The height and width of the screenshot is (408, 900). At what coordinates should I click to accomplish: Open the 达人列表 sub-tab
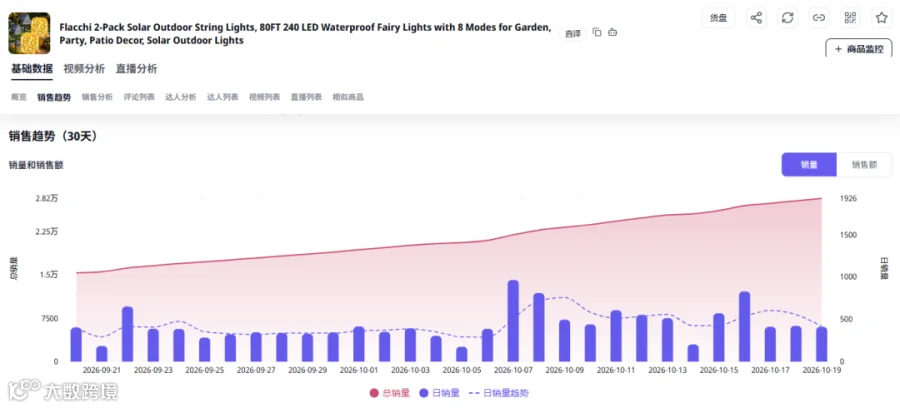[x=223, y=97]
